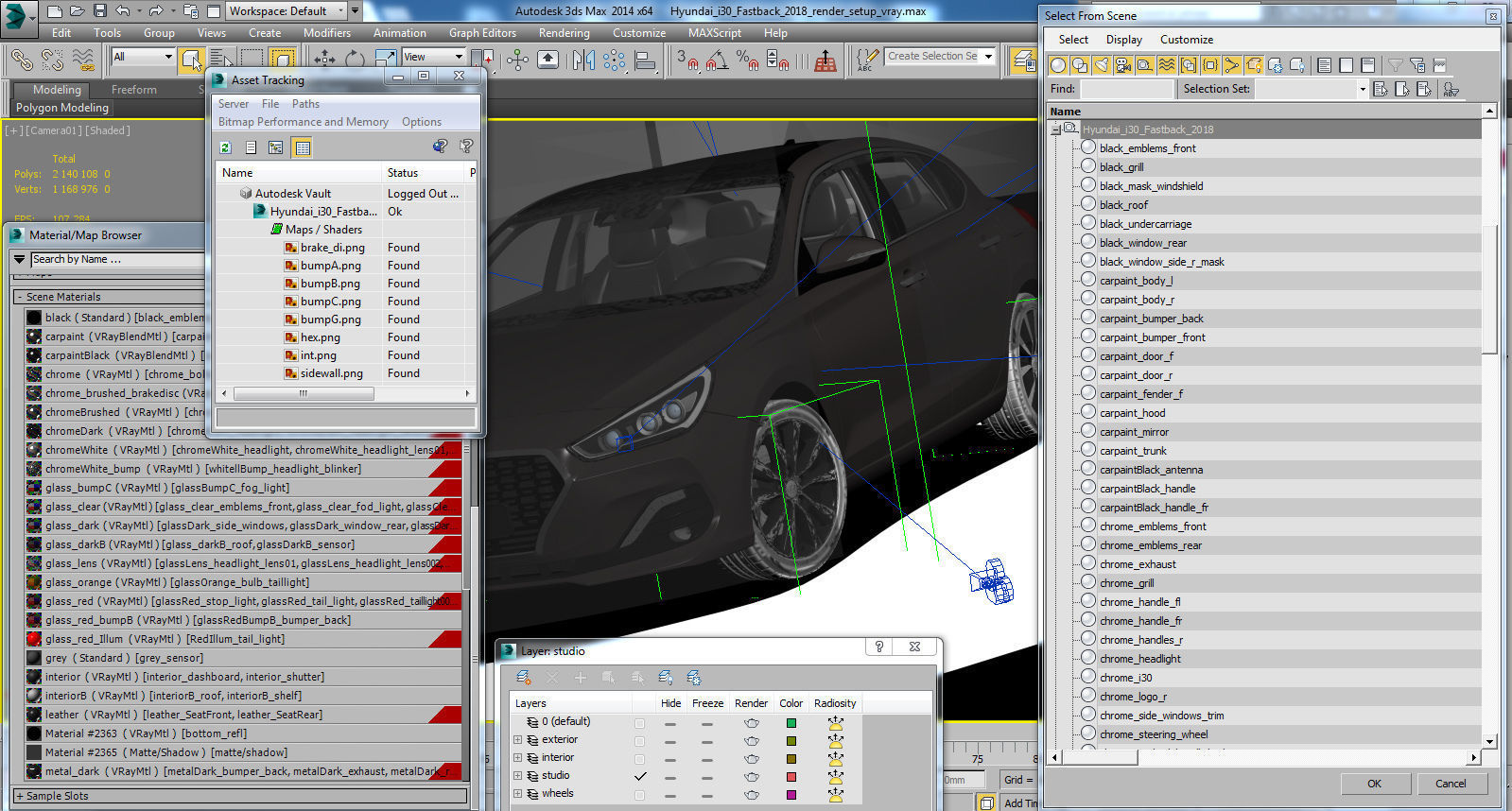Toggle Render teapot for 0 (default) layer
Screen dimensions: 1512x811
coord(752,723)
